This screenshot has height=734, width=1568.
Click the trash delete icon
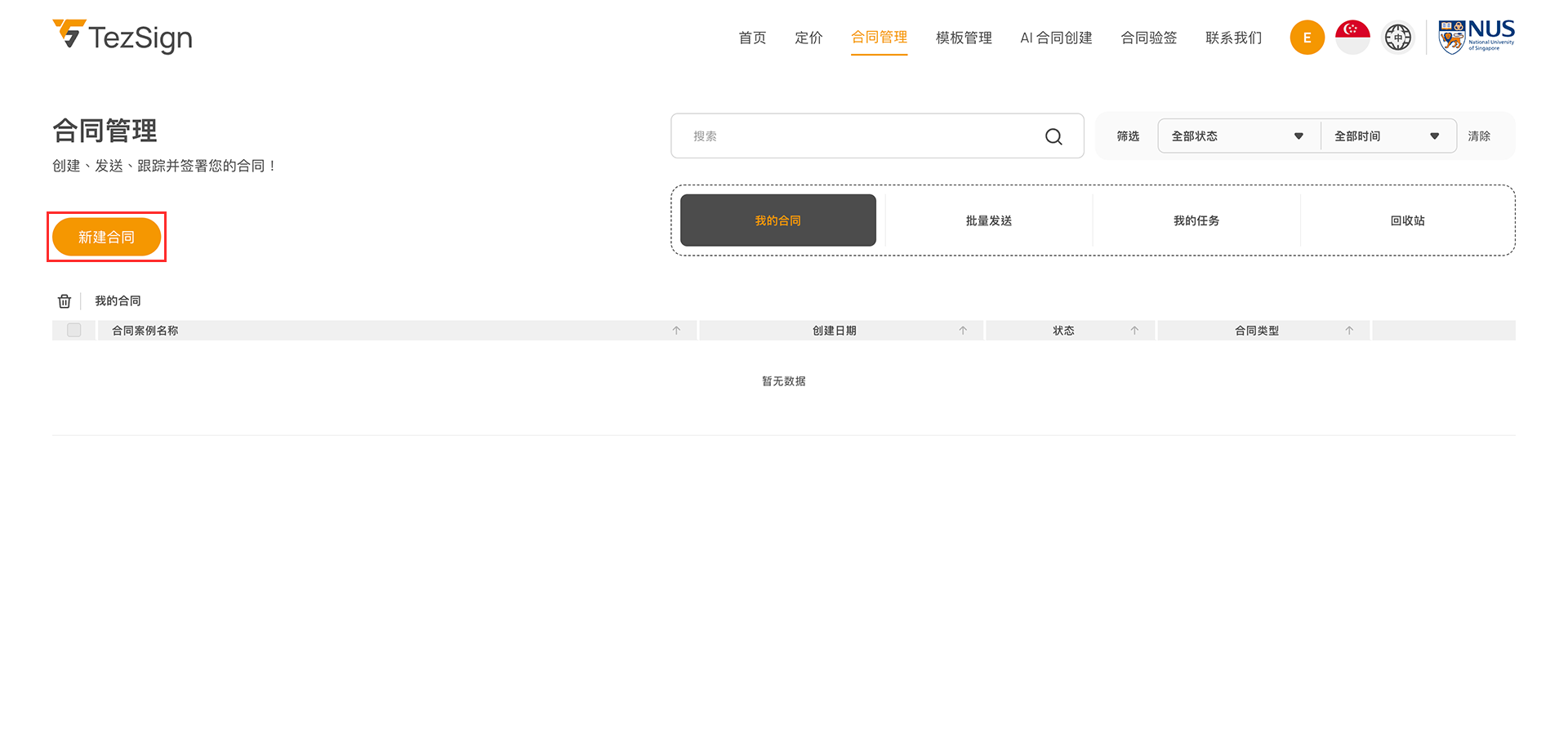[65, 301]
